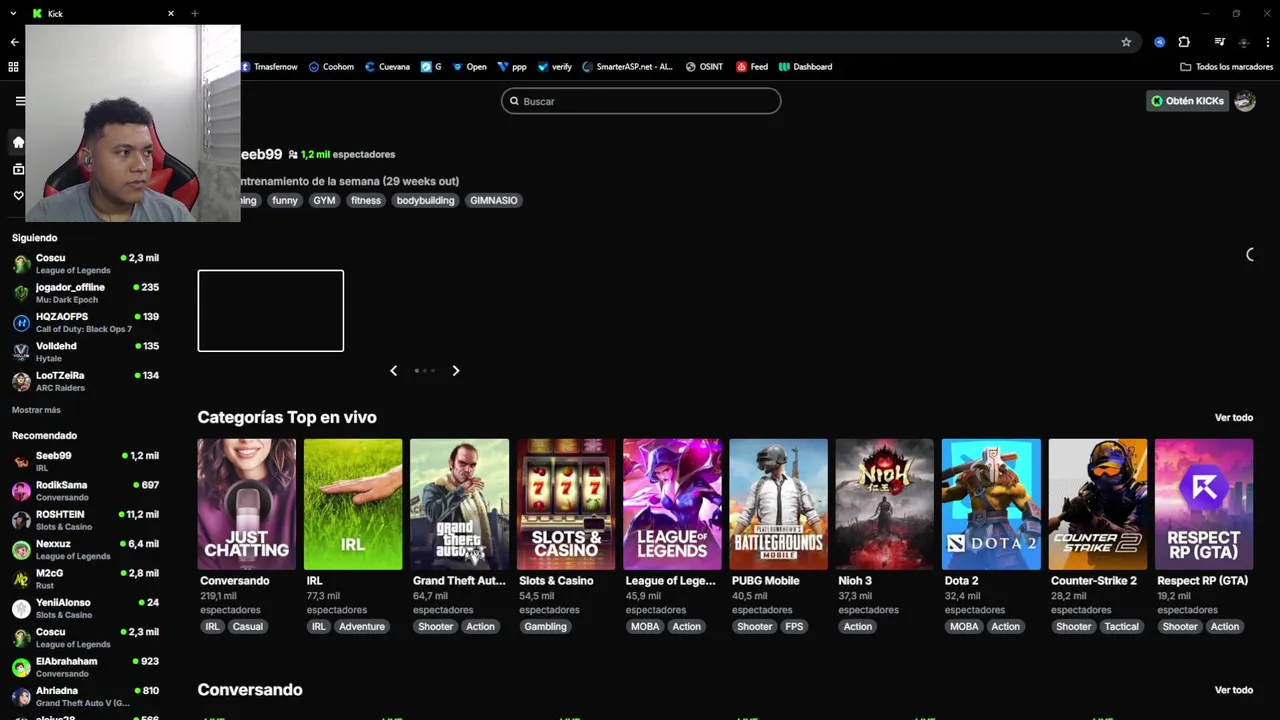
Task: Open the Chrome apps grid icon
Action: click(x=13, y=67)
